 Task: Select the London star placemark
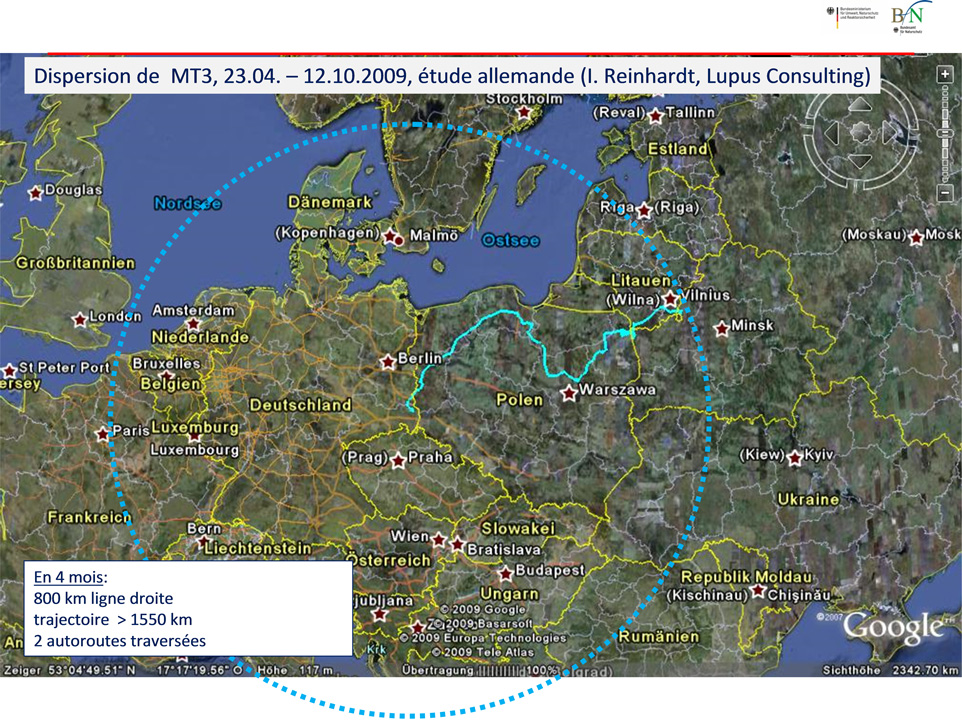80,320
